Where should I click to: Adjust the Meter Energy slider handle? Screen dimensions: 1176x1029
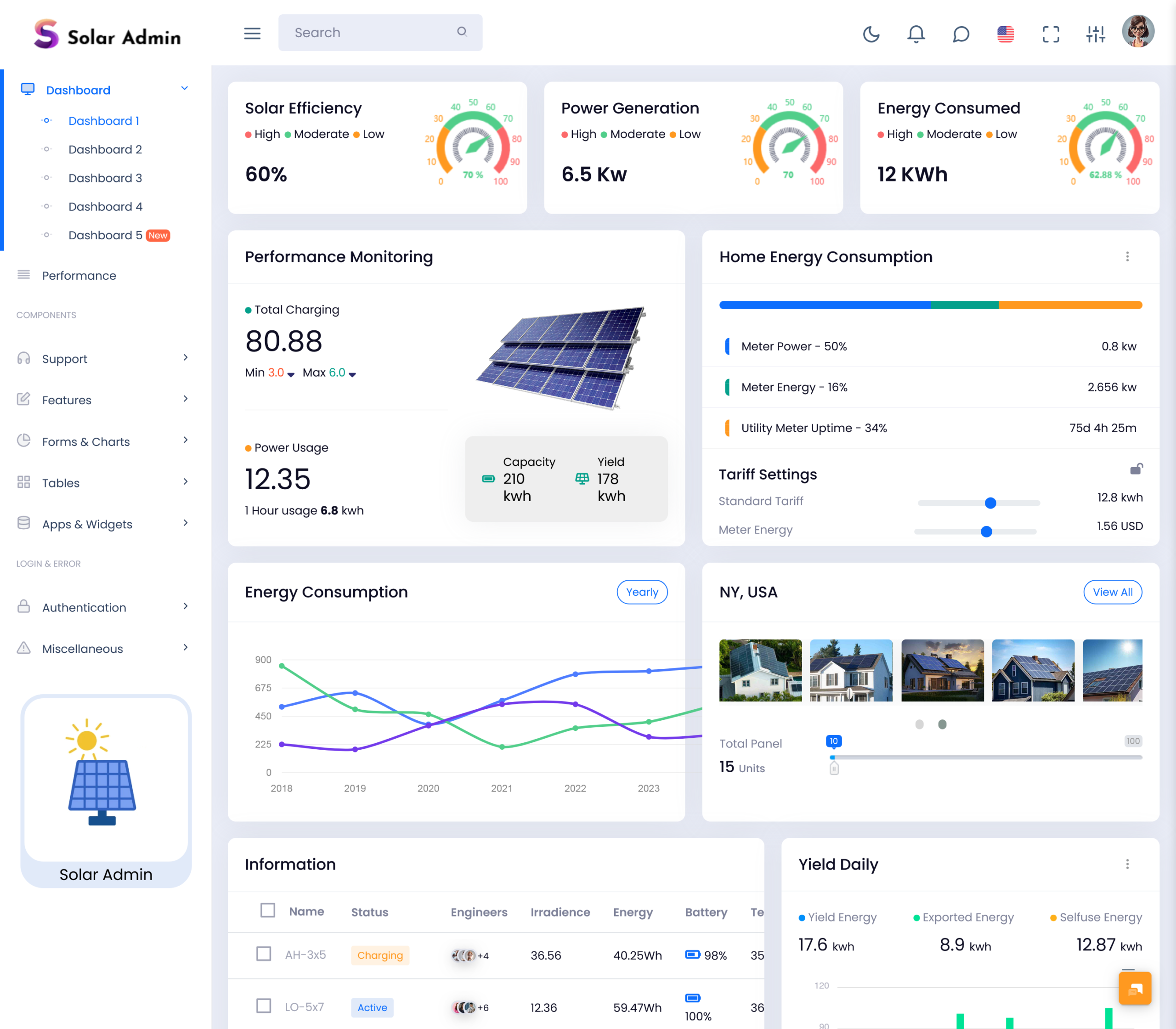coord(987,532)
